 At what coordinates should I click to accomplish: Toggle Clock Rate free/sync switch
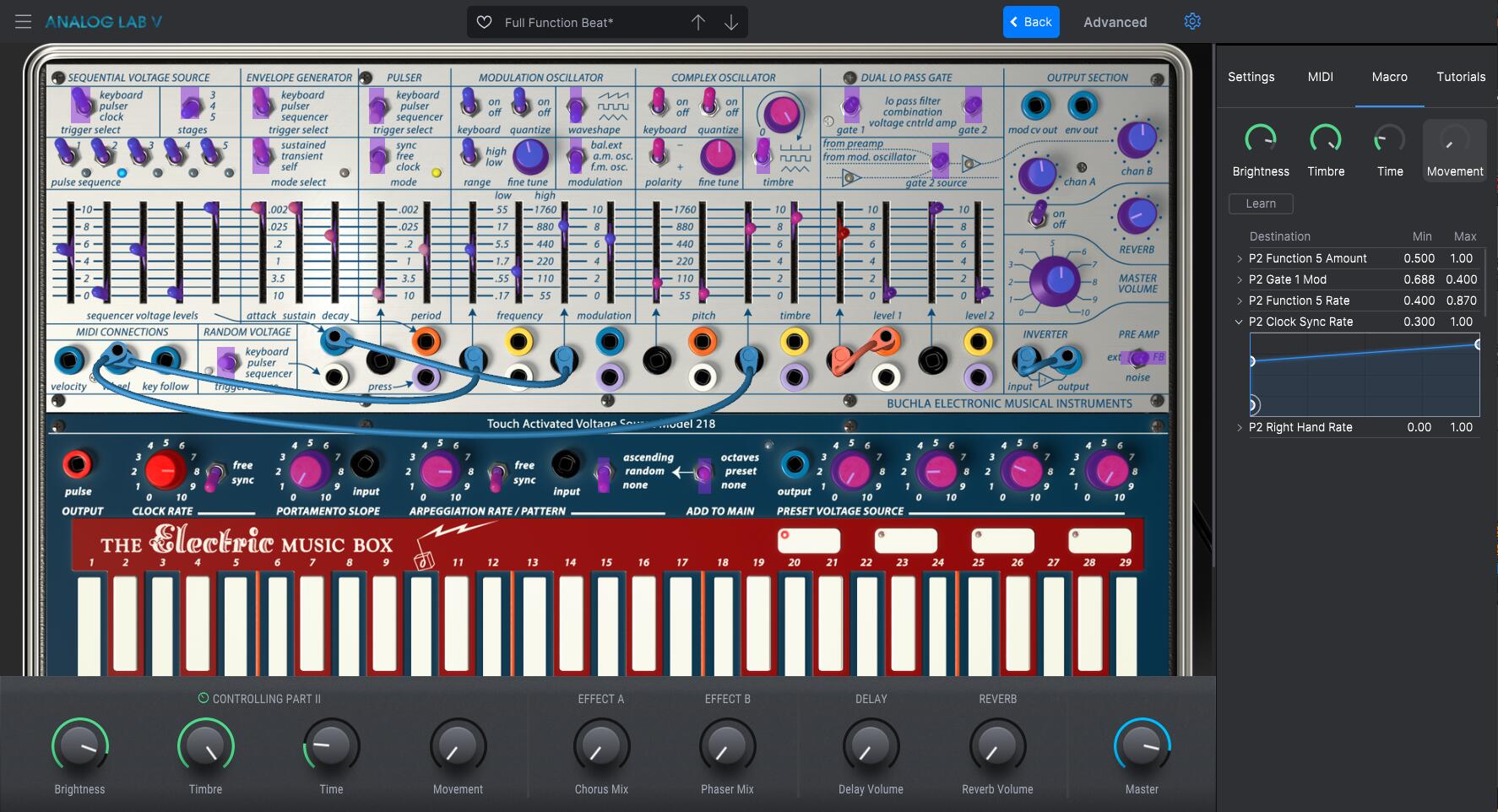216,474
